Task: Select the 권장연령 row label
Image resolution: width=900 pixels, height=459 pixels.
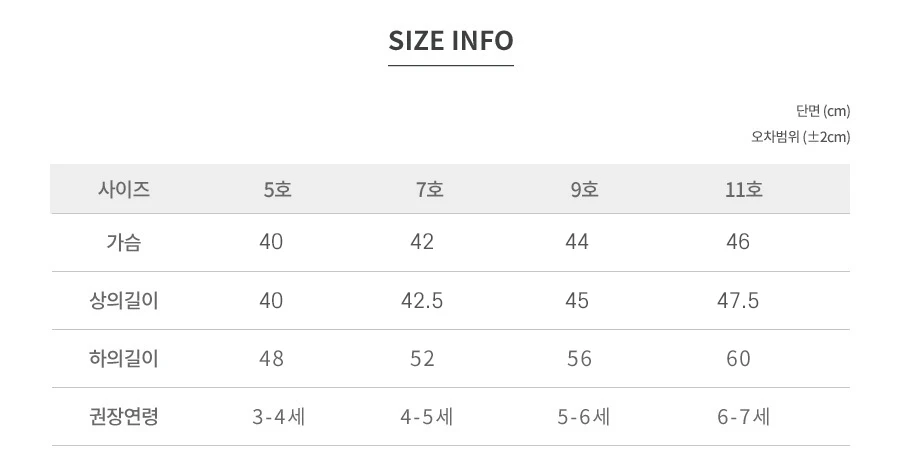Action: click(123, 416)
